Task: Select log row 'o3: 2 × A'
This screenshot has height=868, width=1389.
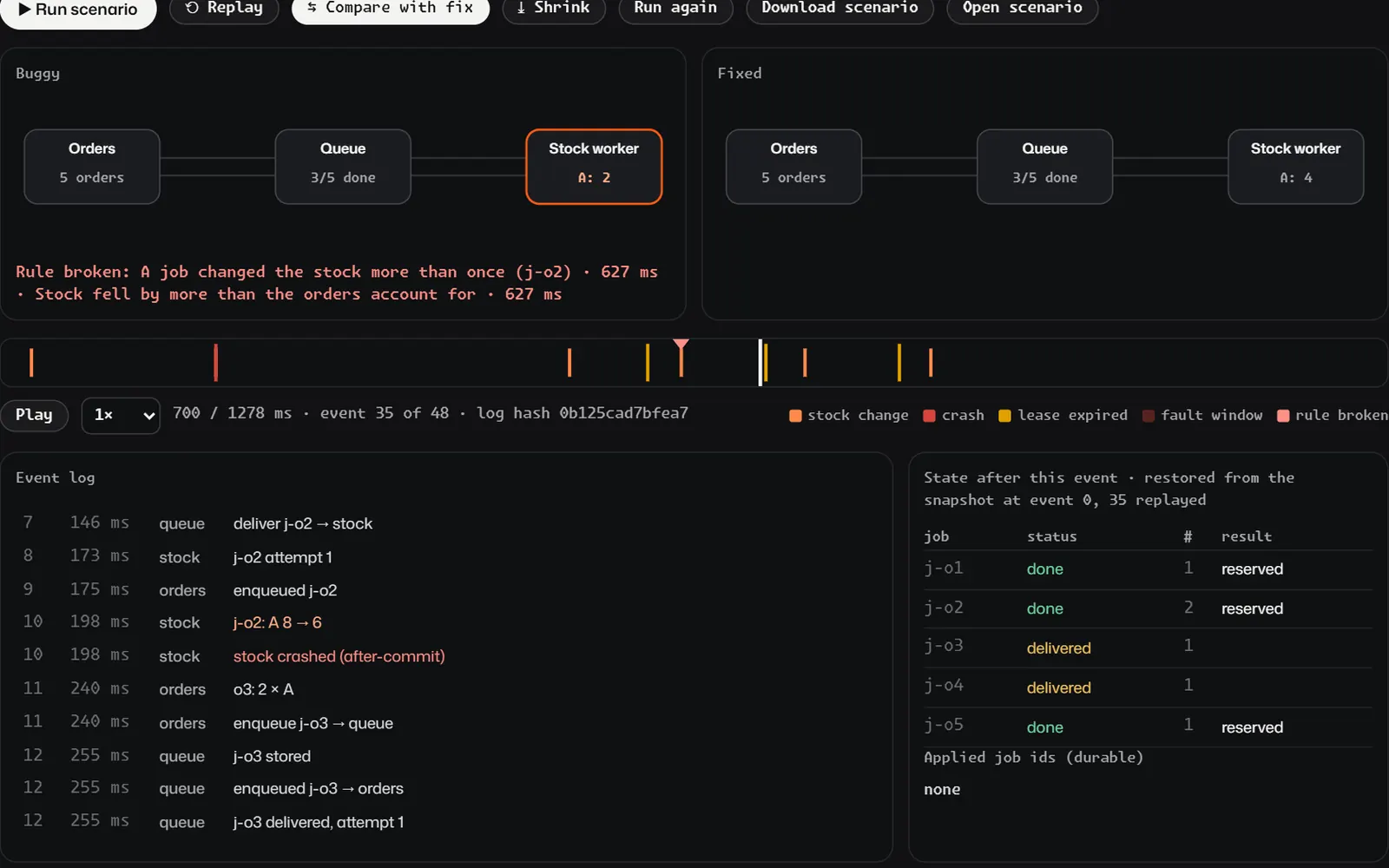Action: point(446,689)
